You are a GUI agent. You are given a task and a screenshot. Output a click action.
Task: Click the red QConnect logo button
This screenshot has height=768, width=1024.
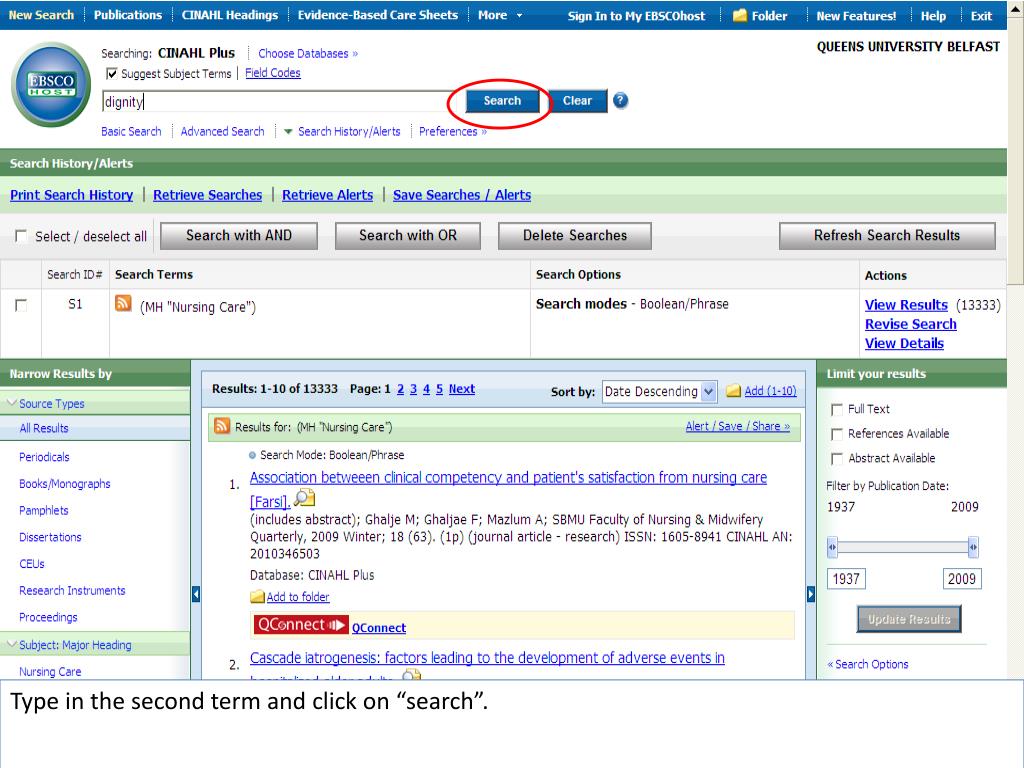[300, 625]
